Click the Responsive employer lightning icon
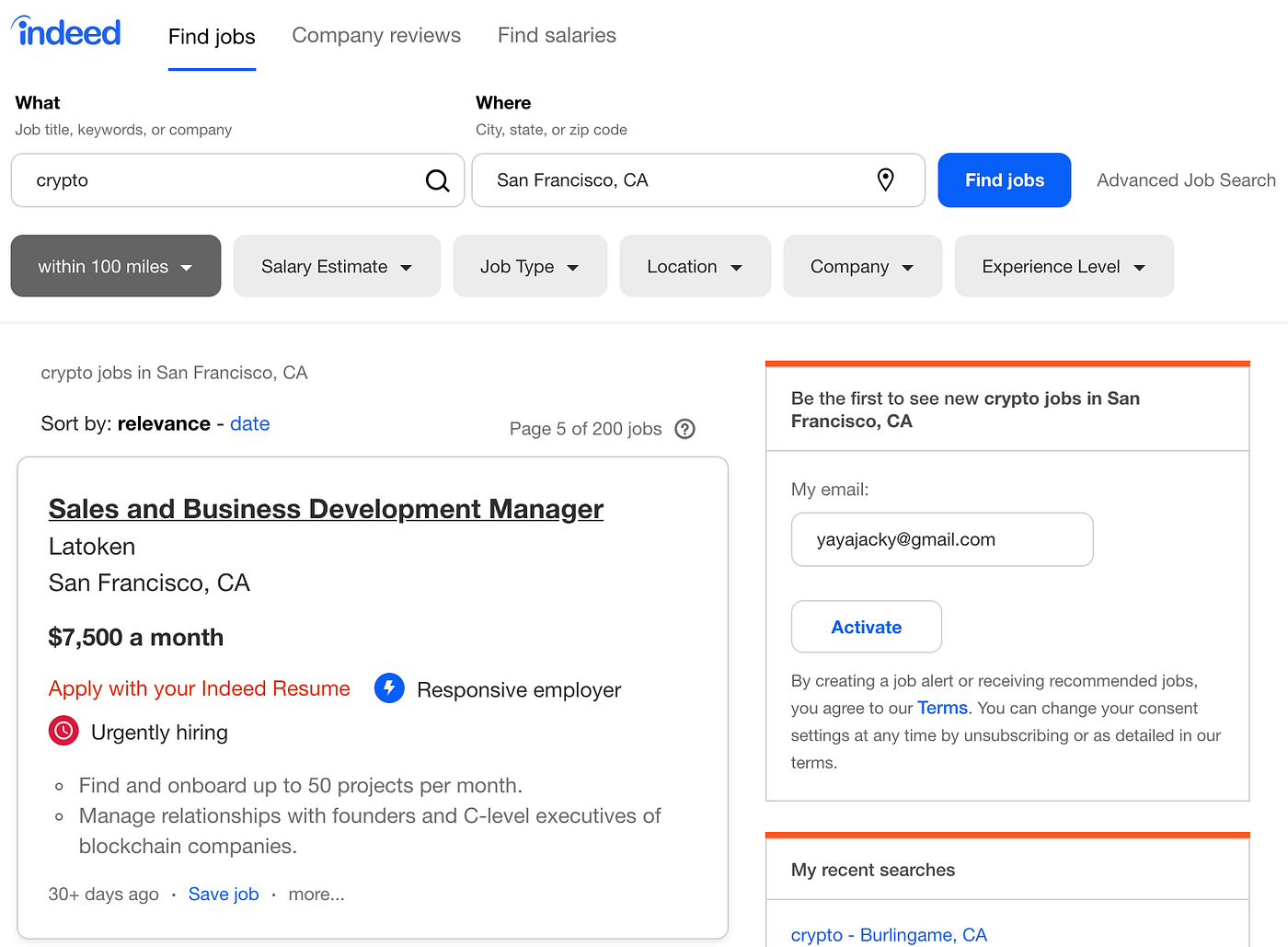Viewport: 1288px width, 947px height. 389,688
